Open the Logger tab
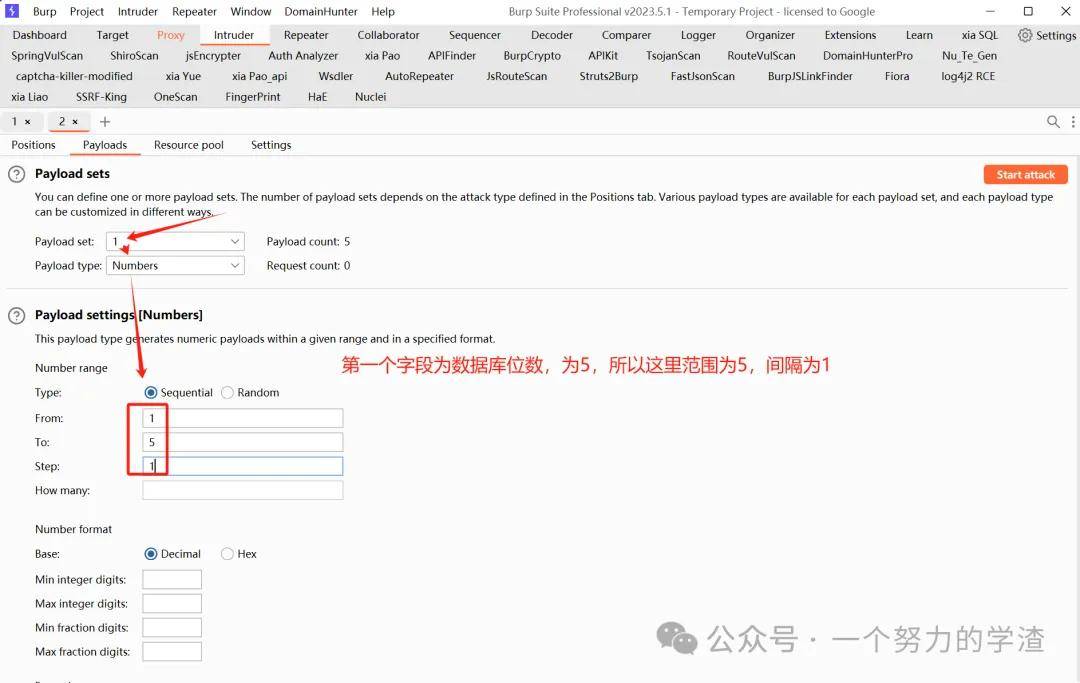This screenshot has height=683, width=1080. 698,35
